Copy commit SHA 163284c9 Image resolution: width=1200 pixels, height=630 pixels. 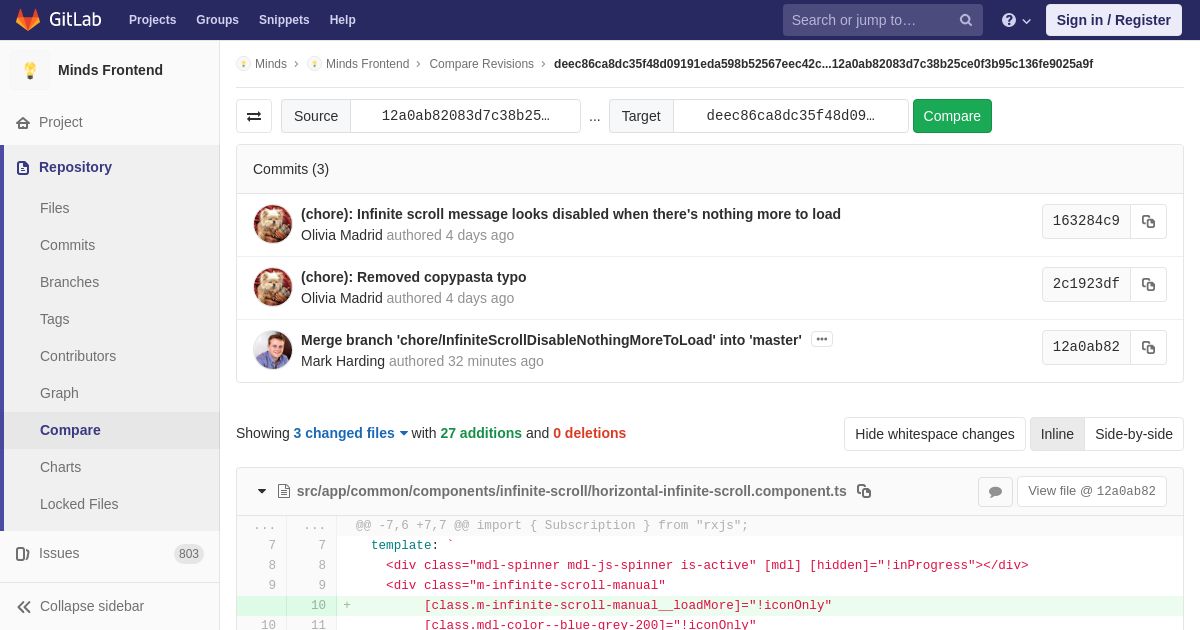(x=1148, y=221)
